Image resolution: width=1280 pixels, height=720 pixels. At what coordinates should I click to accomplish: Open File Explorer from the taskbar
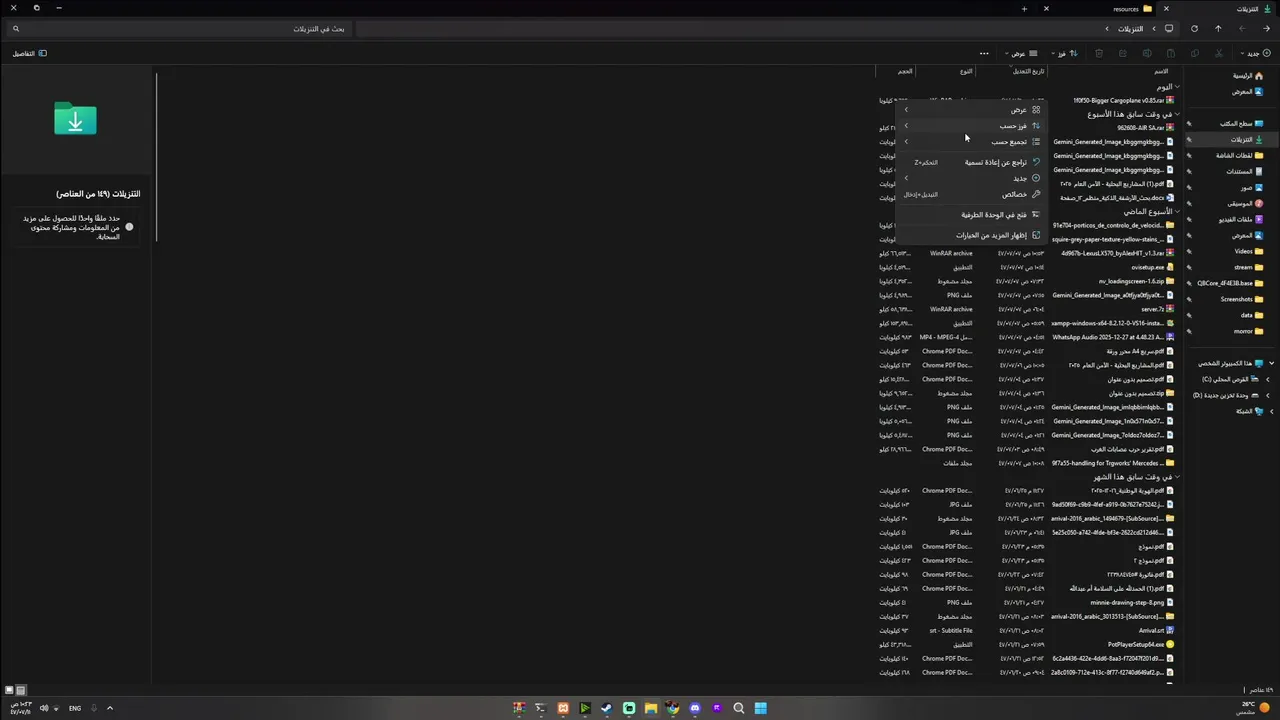tap(651, 708)
